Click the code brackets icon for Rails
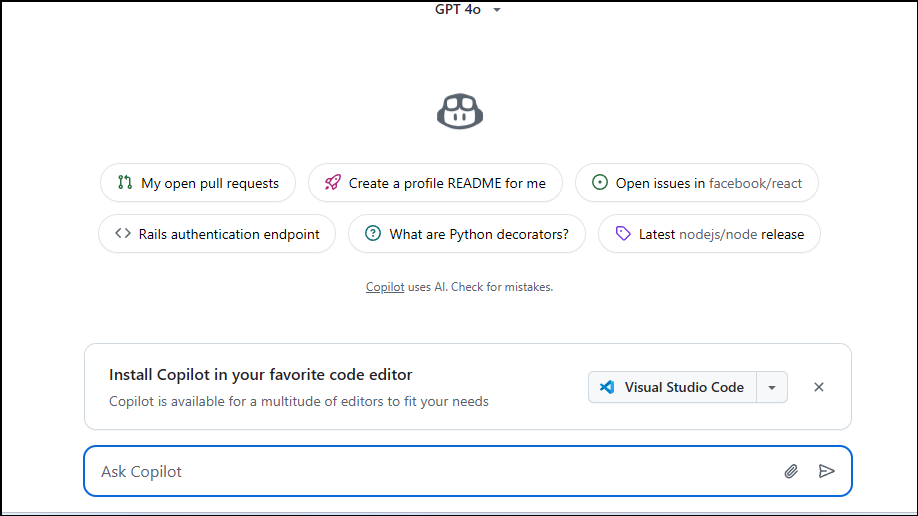 coord(123,234)
